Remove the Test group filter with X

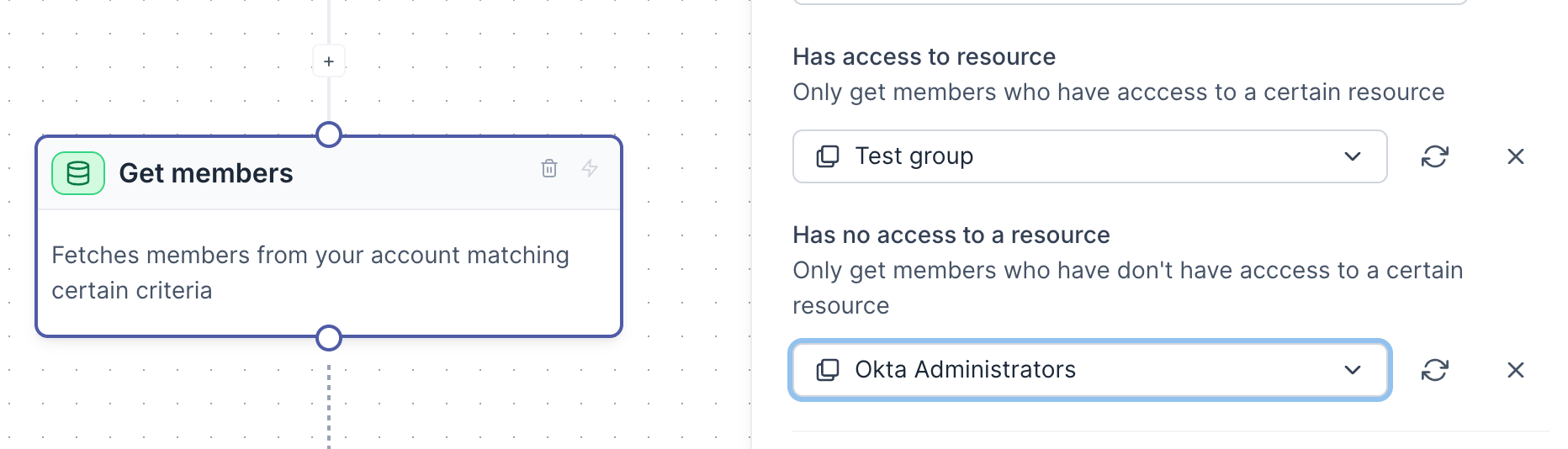coord(1515,156)
